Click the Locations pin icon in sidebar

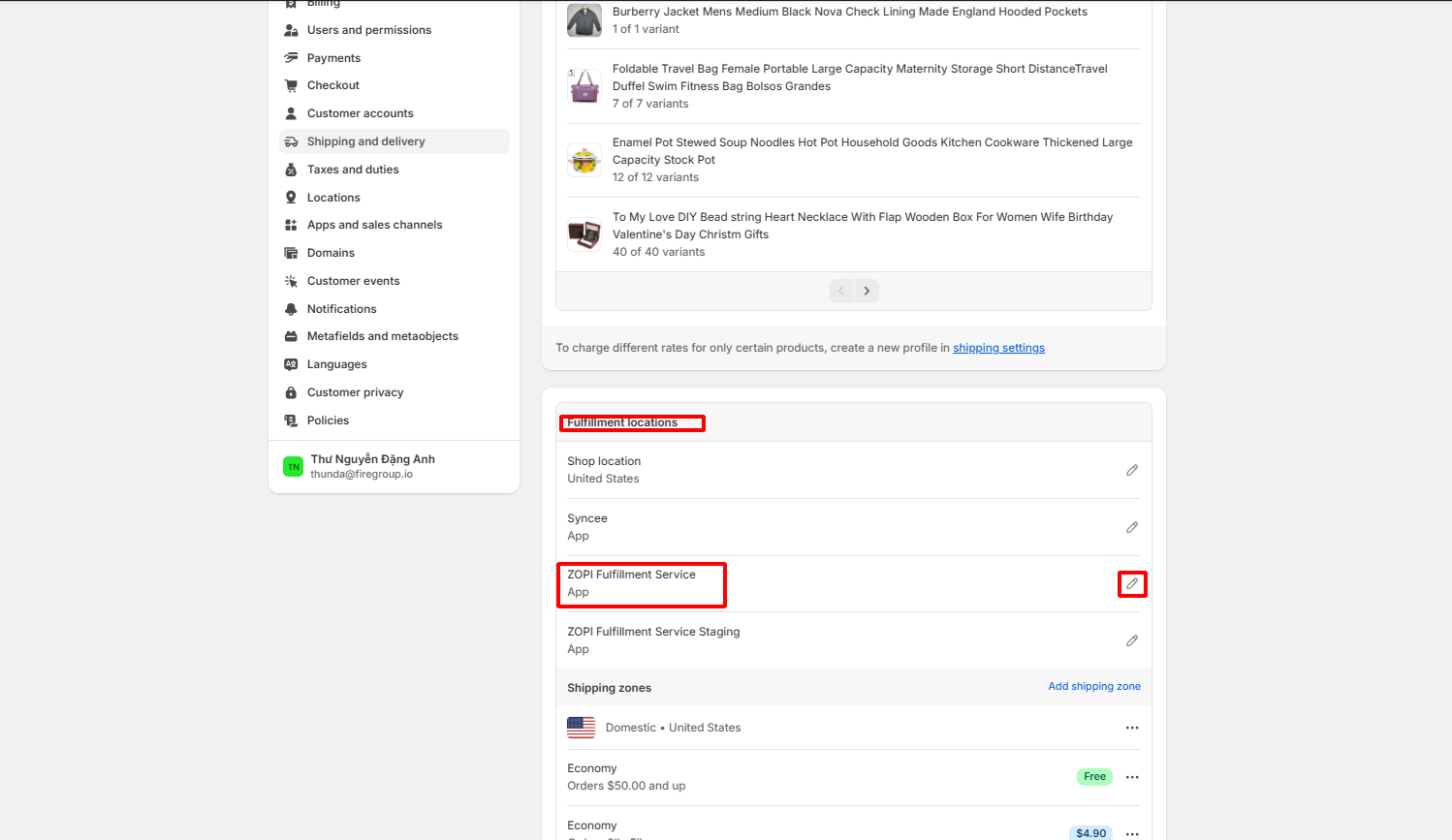click(291, 198)
